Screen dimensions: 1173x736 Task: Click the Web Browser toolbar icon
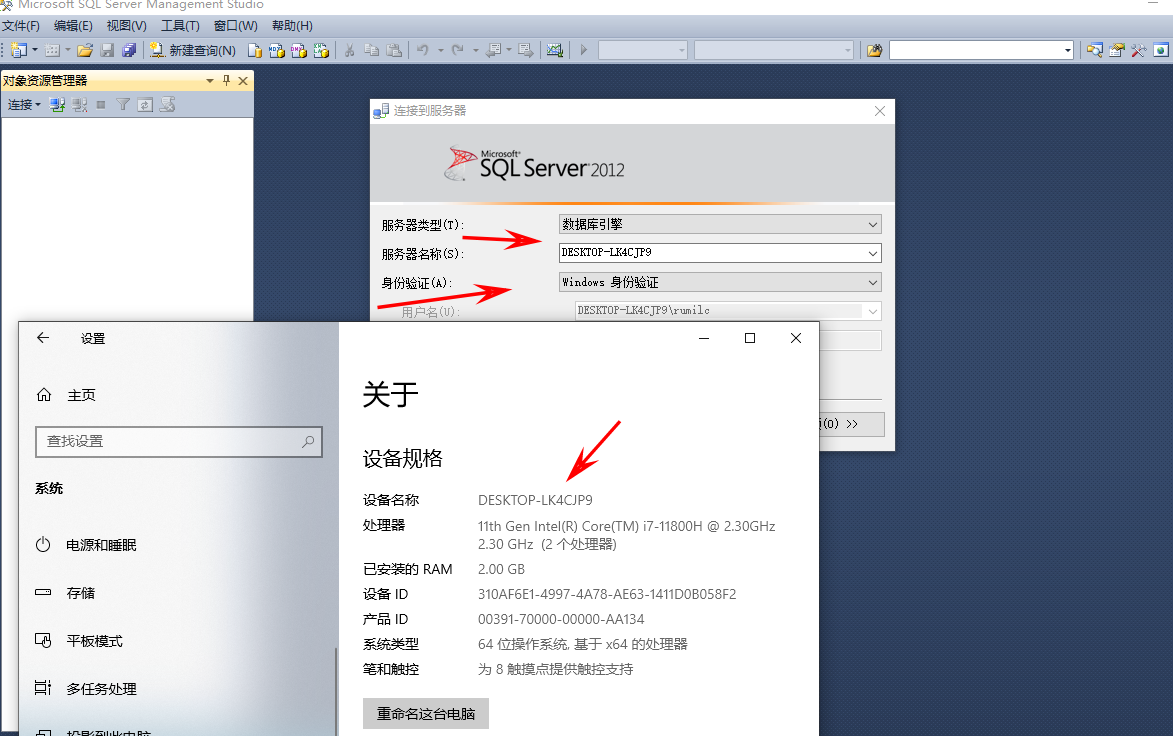1160,50
